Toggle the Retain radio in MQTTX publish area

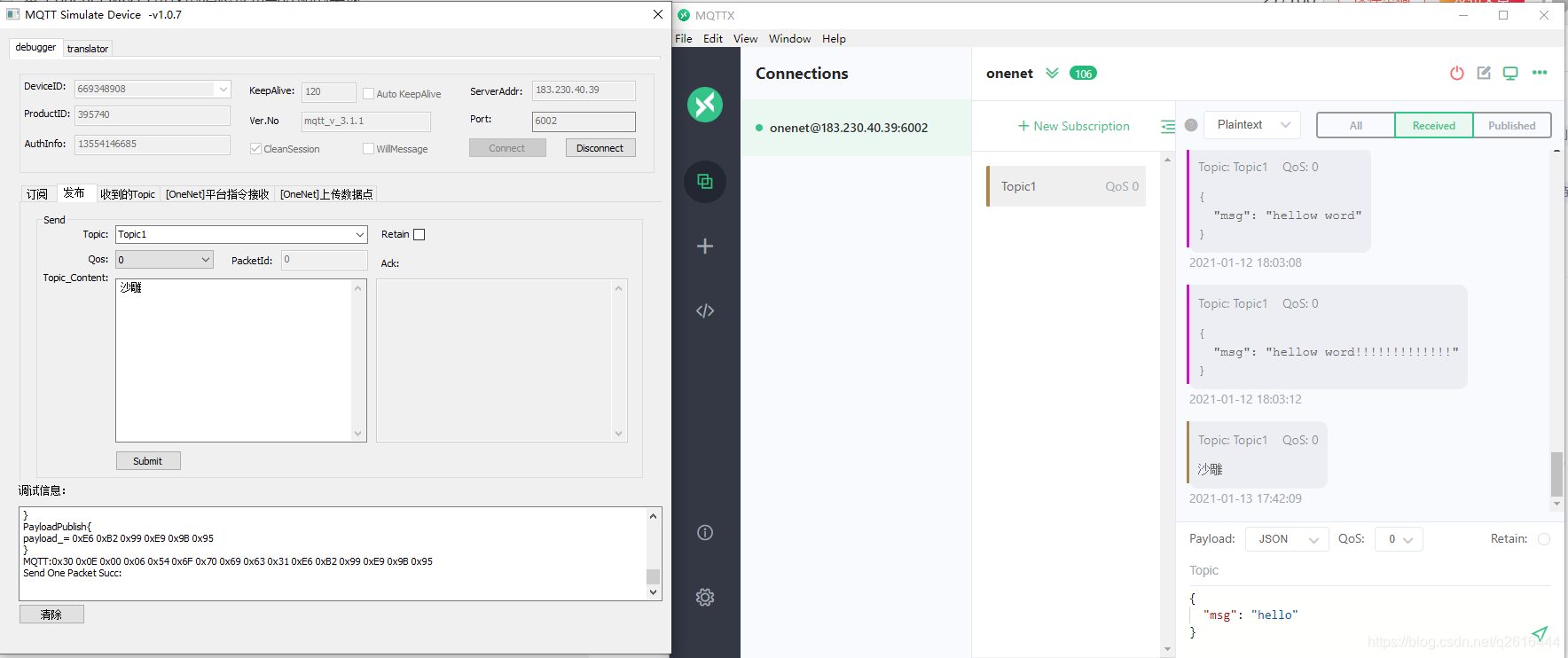(1544, 539)
